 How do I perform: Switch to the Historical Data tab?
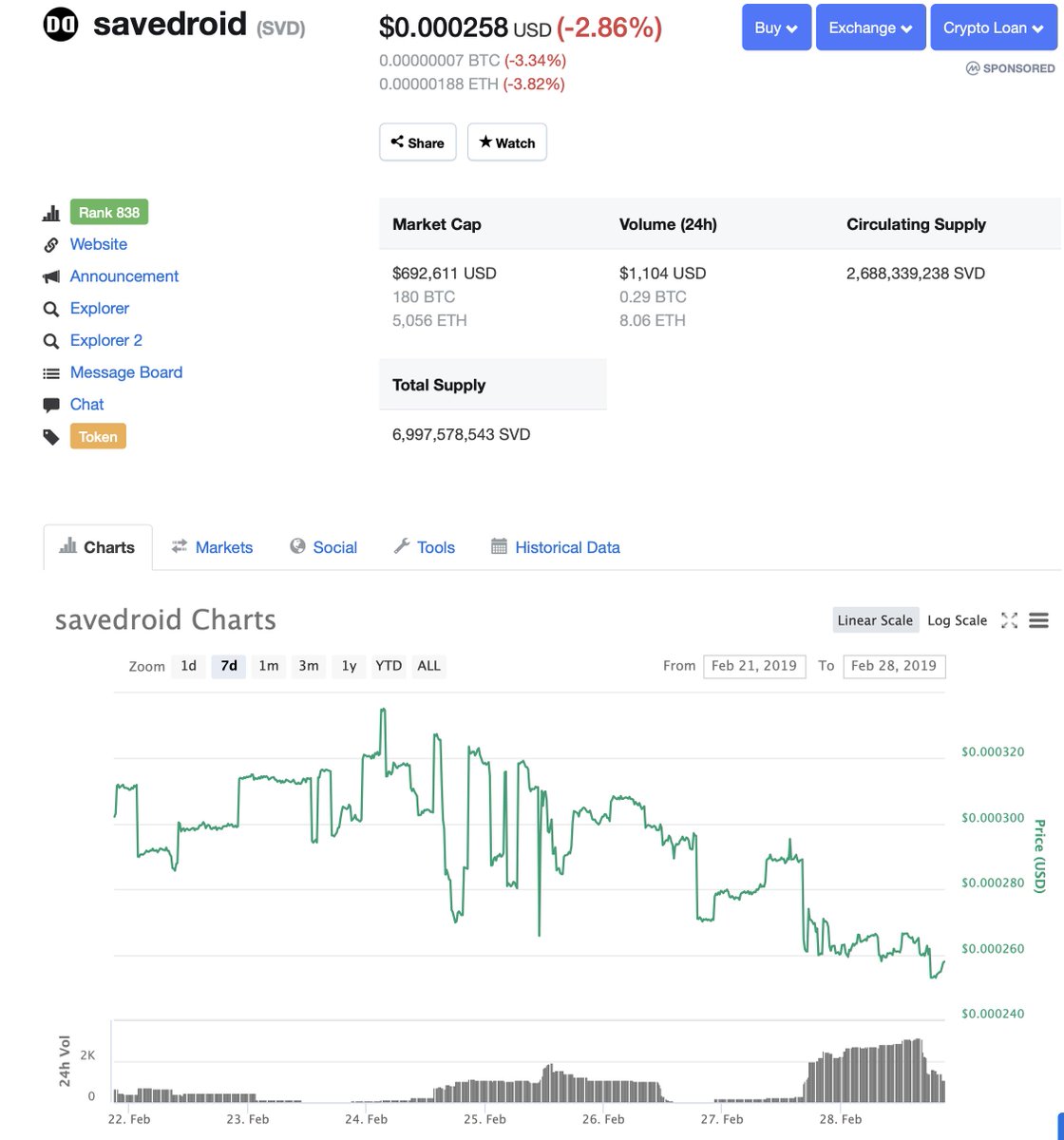coord(556,547)
